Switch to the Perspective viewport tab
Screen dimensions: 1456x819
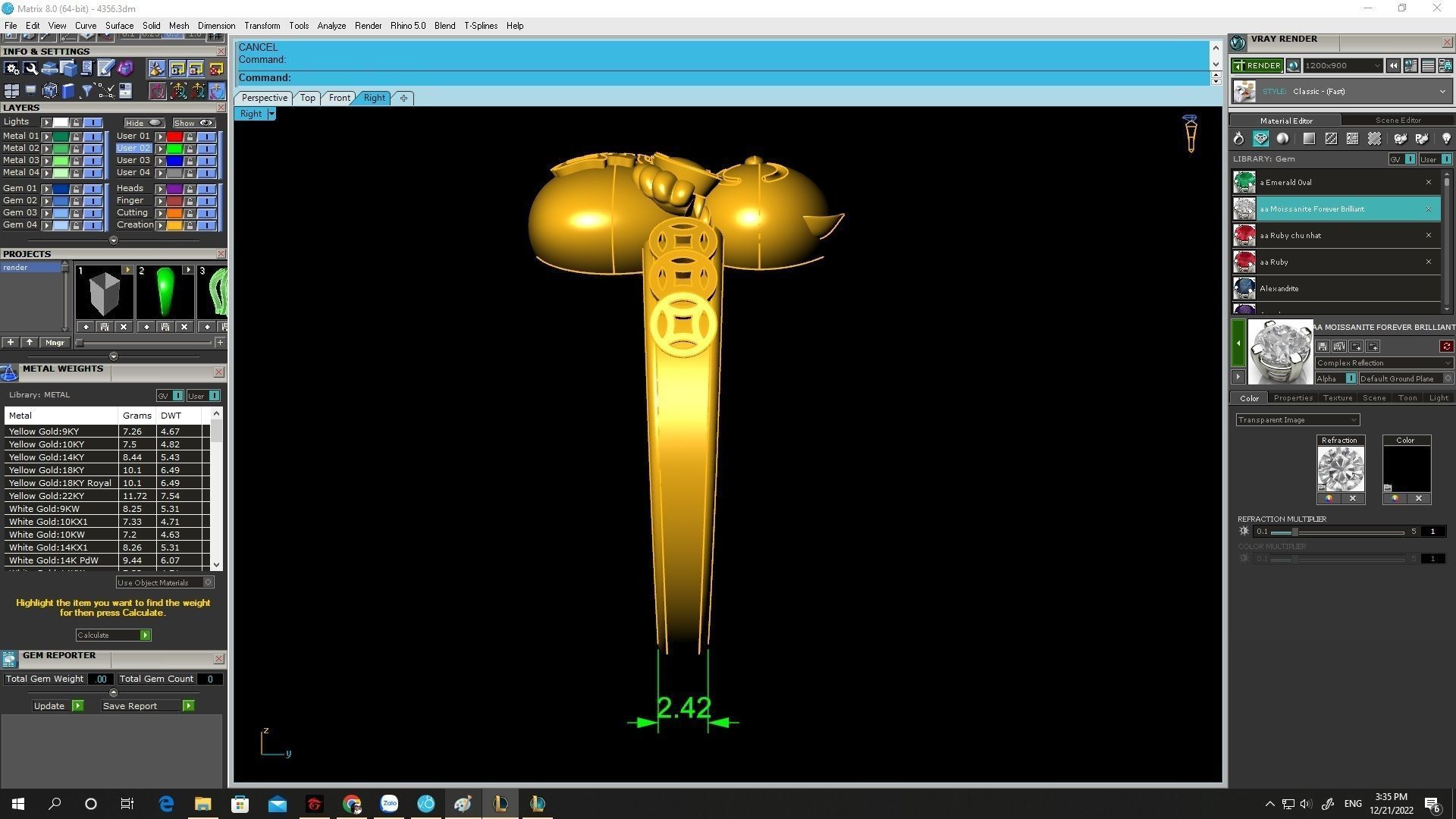(x=264, y=98)
